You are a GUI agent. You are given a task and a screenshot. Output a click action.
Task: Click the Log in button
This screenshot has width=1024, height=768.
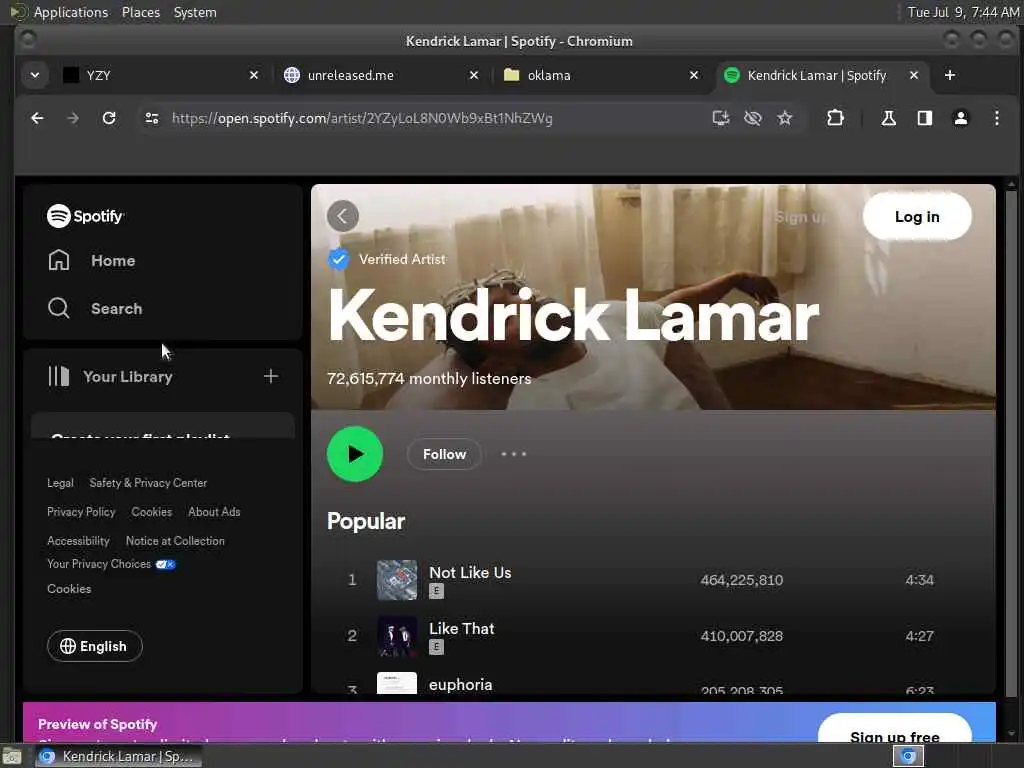pos(917,217)
